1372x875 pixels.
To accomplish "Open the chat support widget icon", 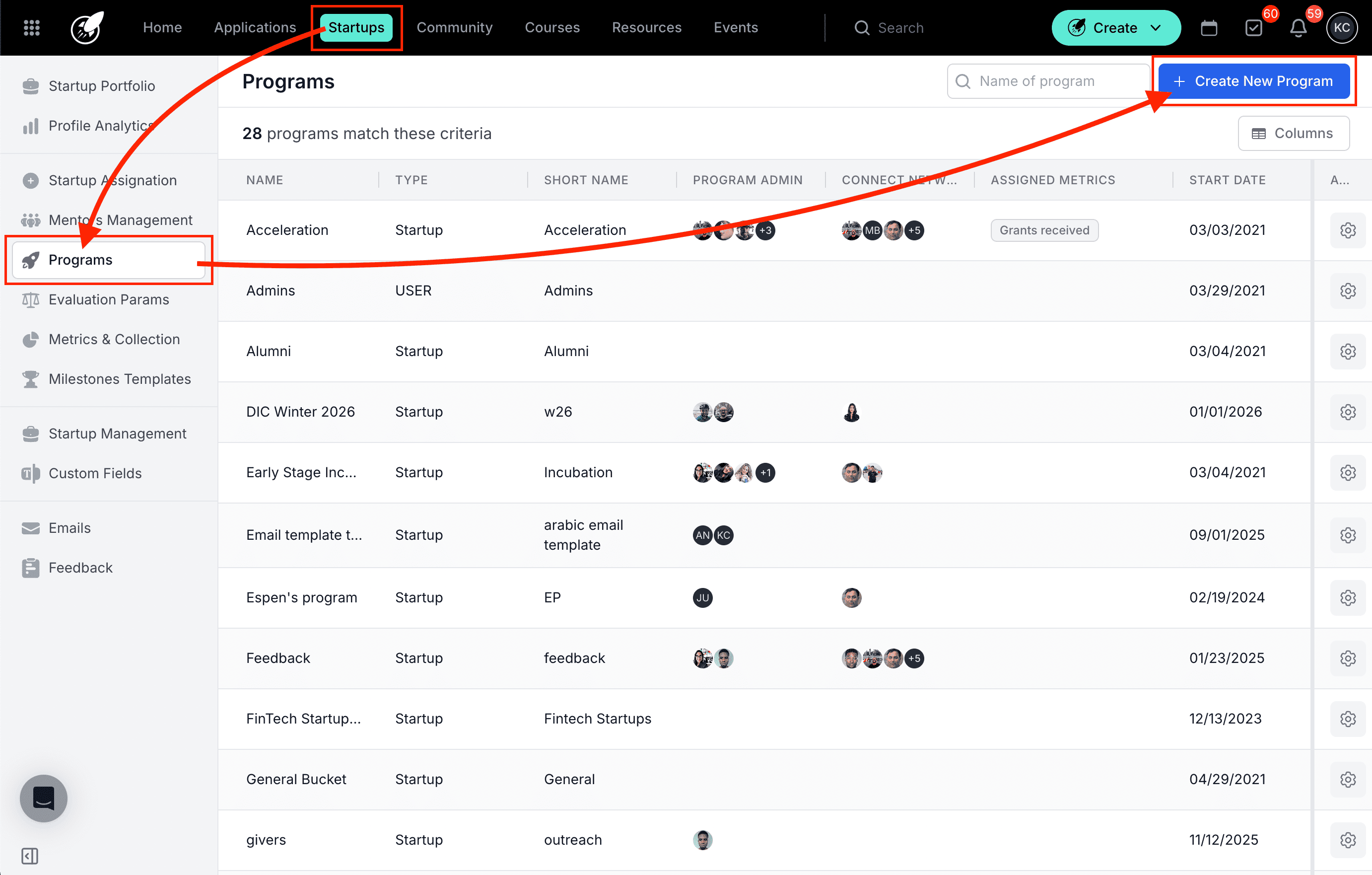I will tap(43, 798).
